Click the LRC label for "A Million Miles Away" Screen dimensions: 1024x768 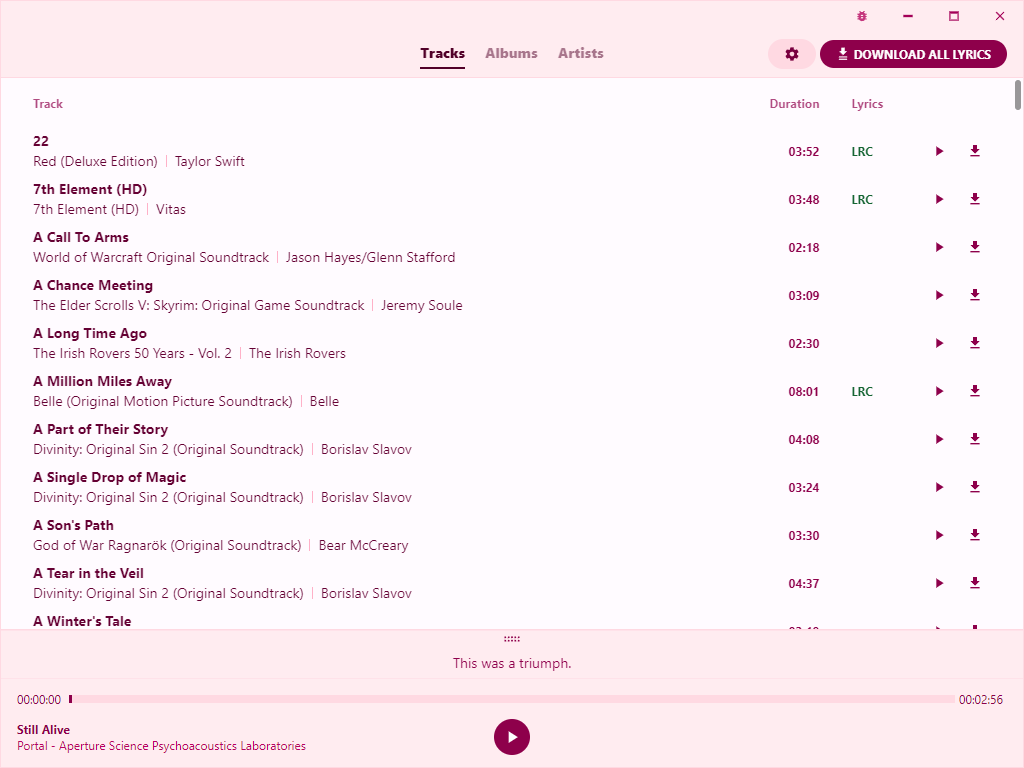pos(862,392)
